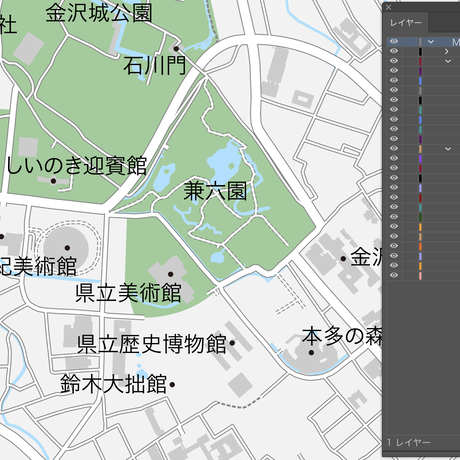Collapse the crimson sublayer chevron
Image resolution: width=460 pixels, height=460 pixels.
pyautogui.click(x=448, y=61)
